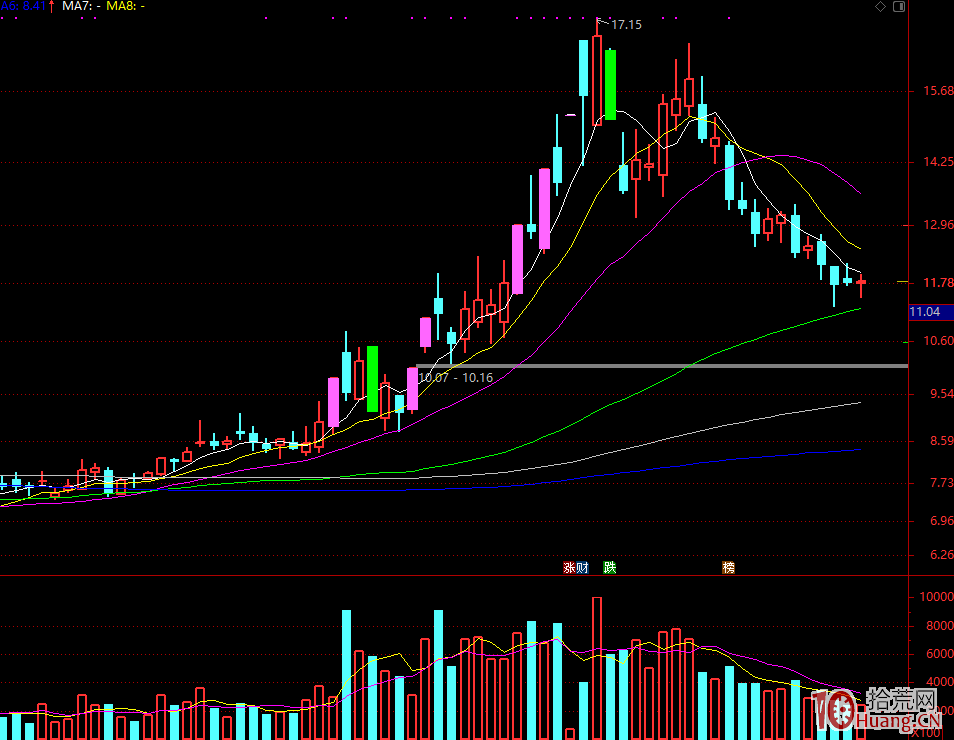The height and width of the screenshot is (740, 954).
Task: Click the 14.25 price axis label
Action: (x=938, y=162)
